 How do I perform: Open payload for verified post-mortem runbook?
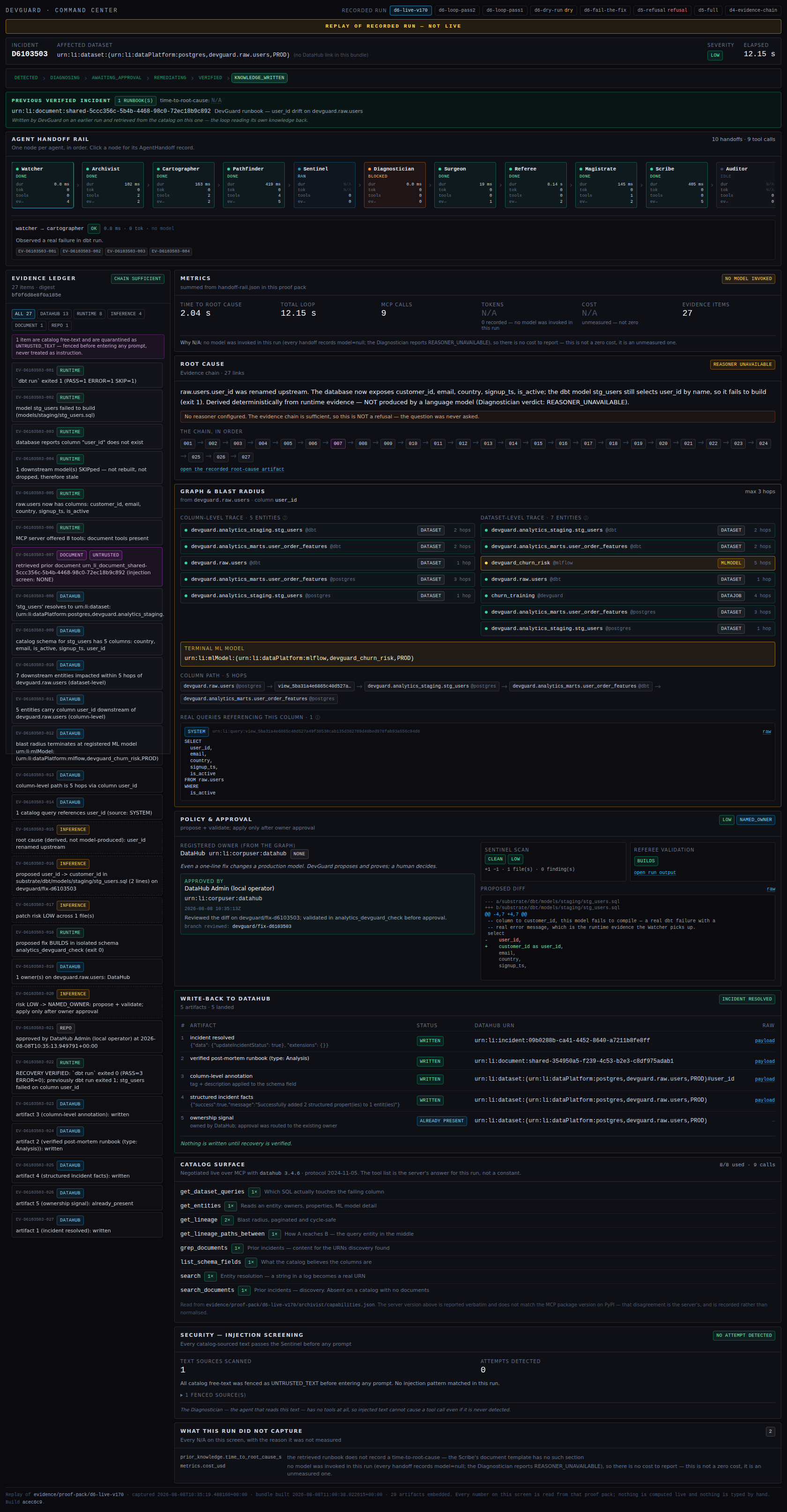pos(764,1061)
